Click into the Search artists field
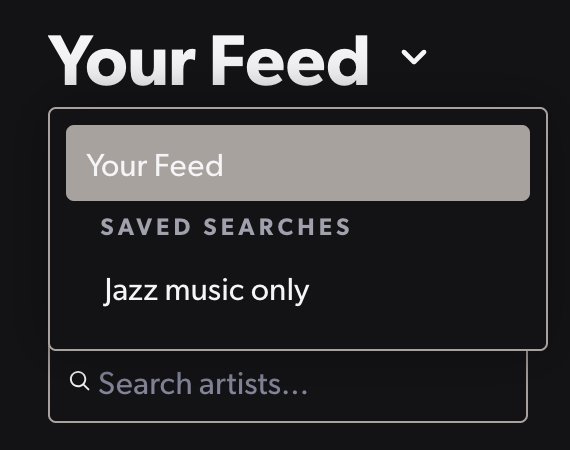Viewport: 570px width, 450px height. (288, 385)
